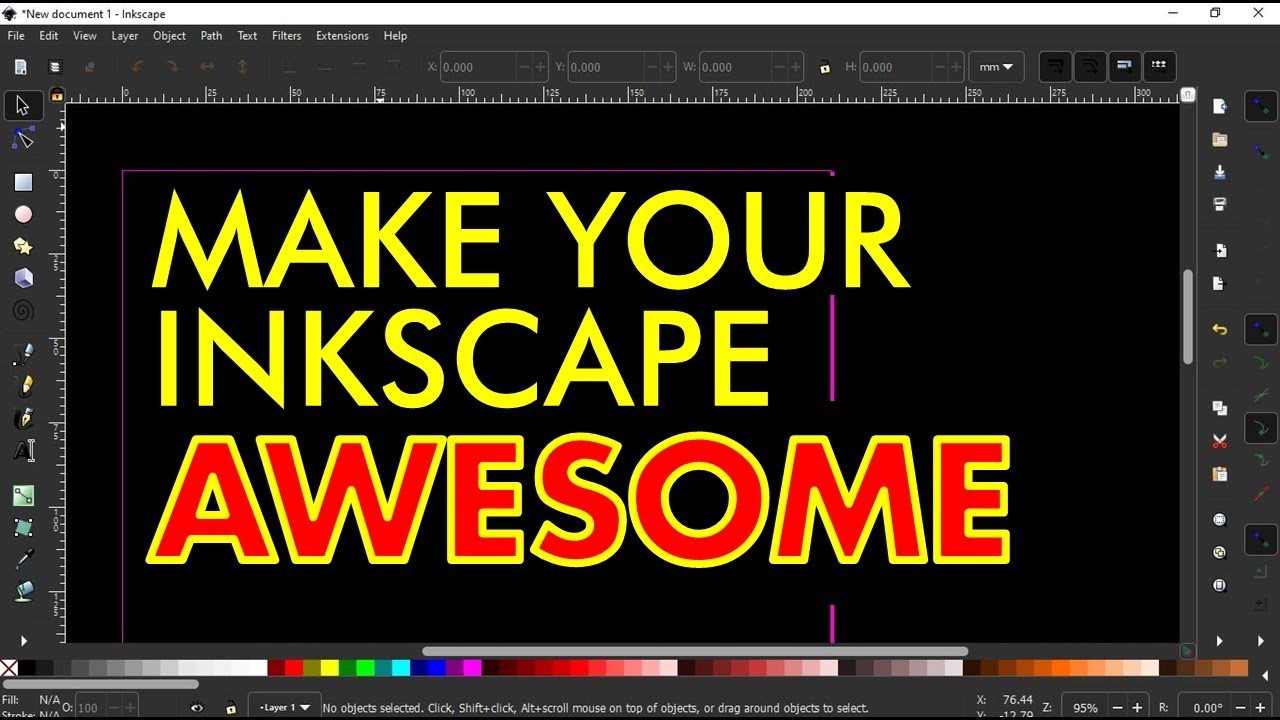Expand the snap bar overflow arrow
This screenshot has height=720, width=1280.
point(1260,641)
